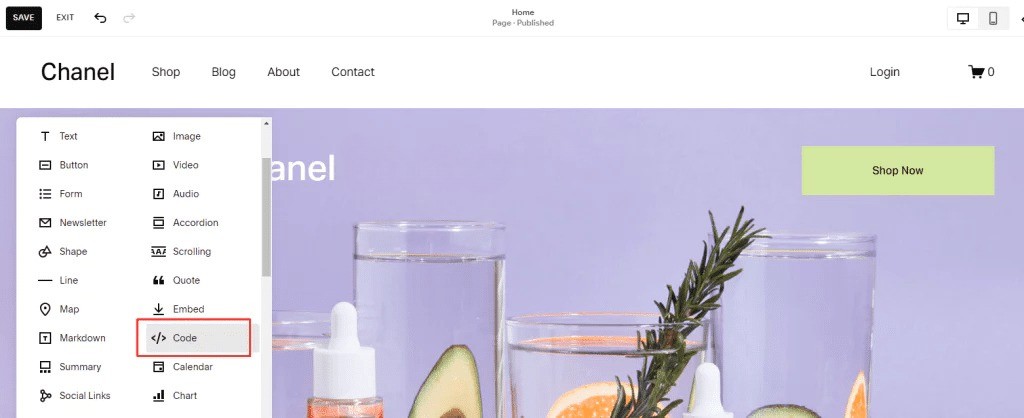
Task: Open the Shop navigation item
Action: click(166, 72)
